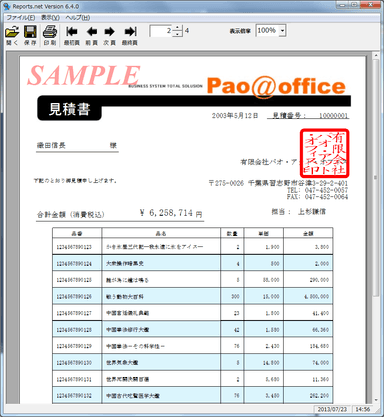Jump to last page with 最終頁 icon
This screenshot has height=417, width=384.
click(130, 32)
